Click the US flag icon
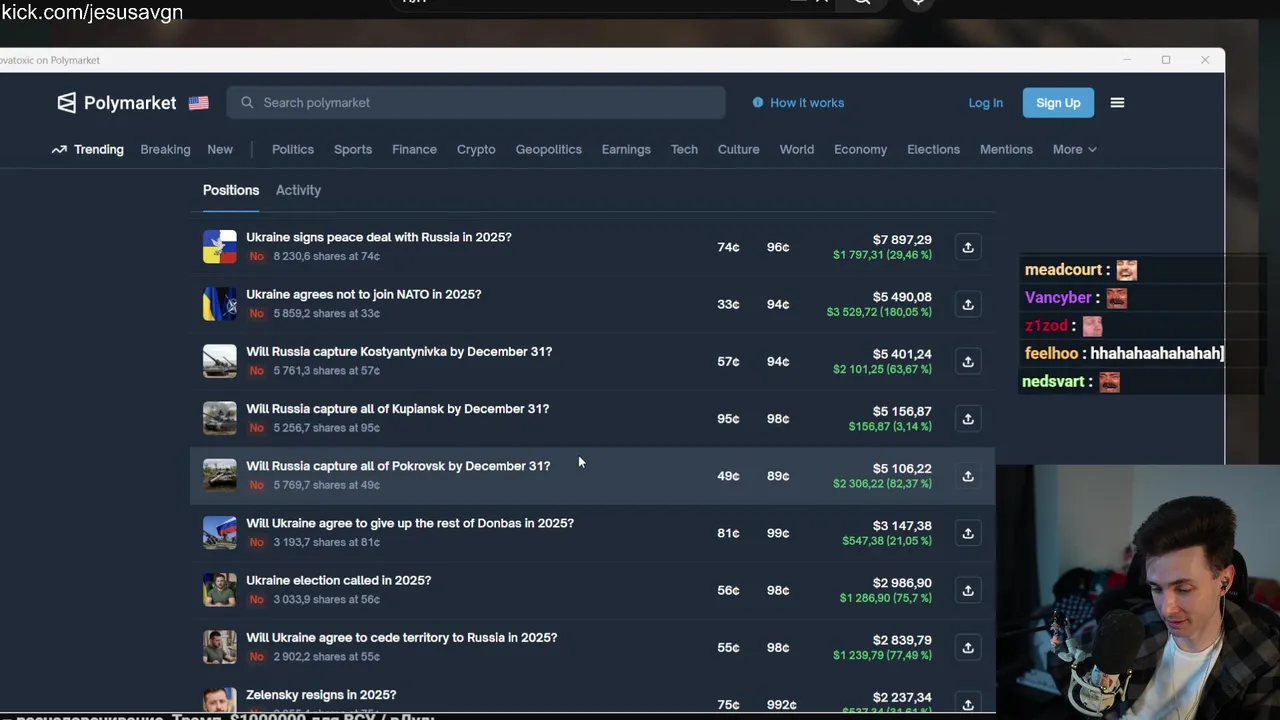The height and width of the screenshot is (720, 1280). point(198,103)
